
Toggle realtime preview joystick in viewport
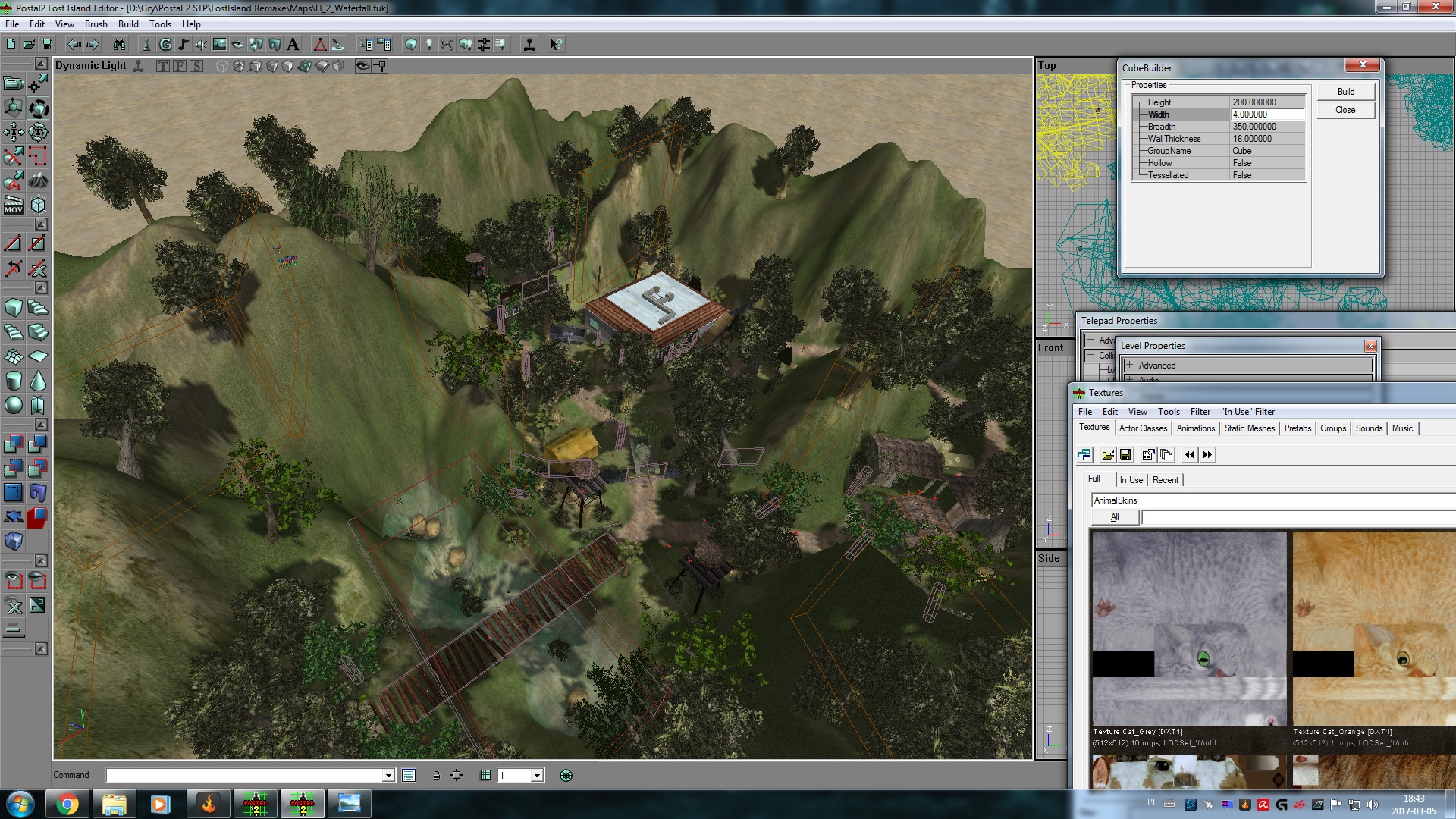click(x=138, y=66)
